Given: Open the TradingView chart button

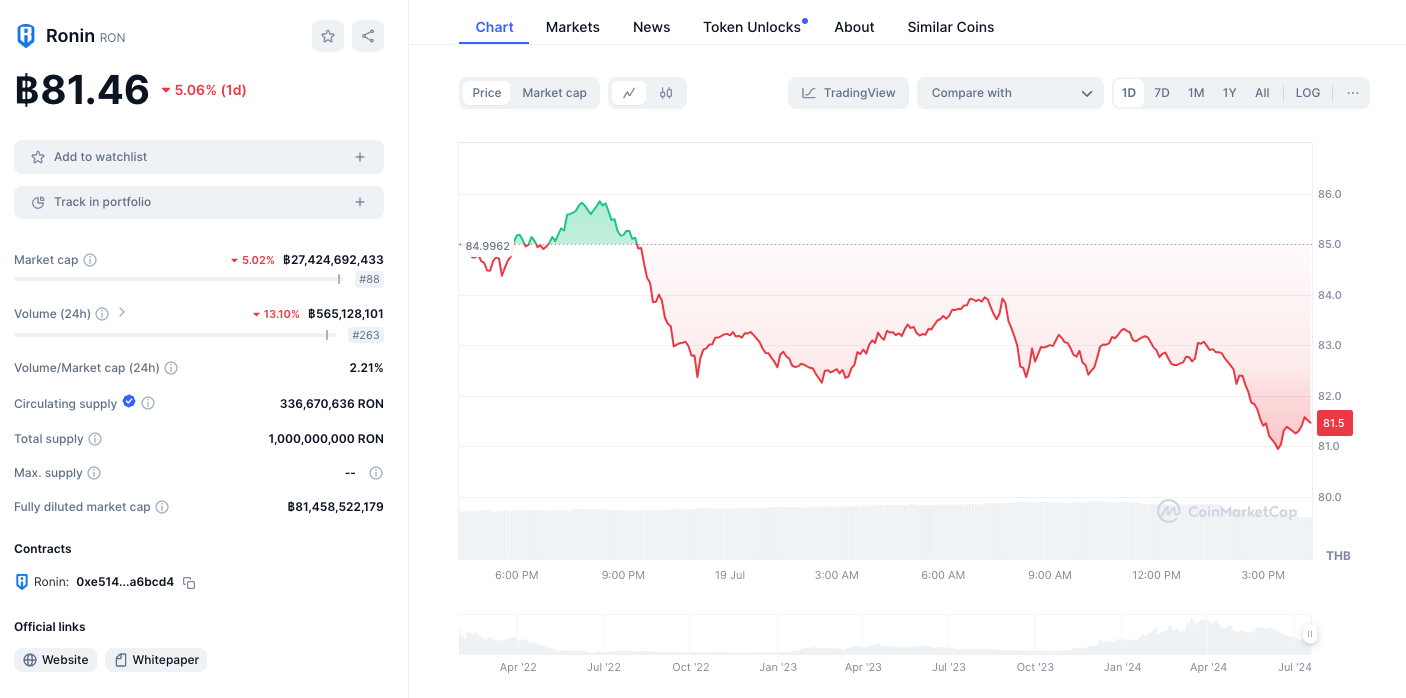Looking at the screenshot, I should pos(849,93).
